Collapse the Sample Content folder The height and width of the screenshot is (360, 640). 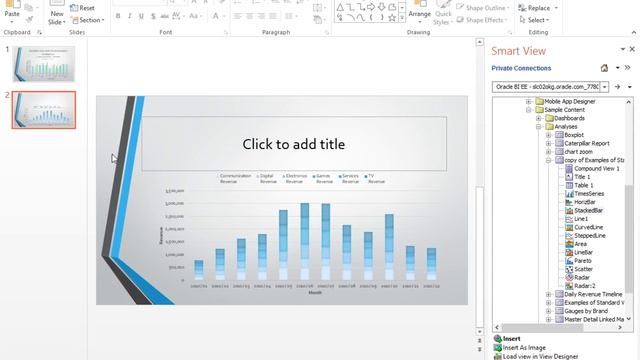tap(529, 110)
